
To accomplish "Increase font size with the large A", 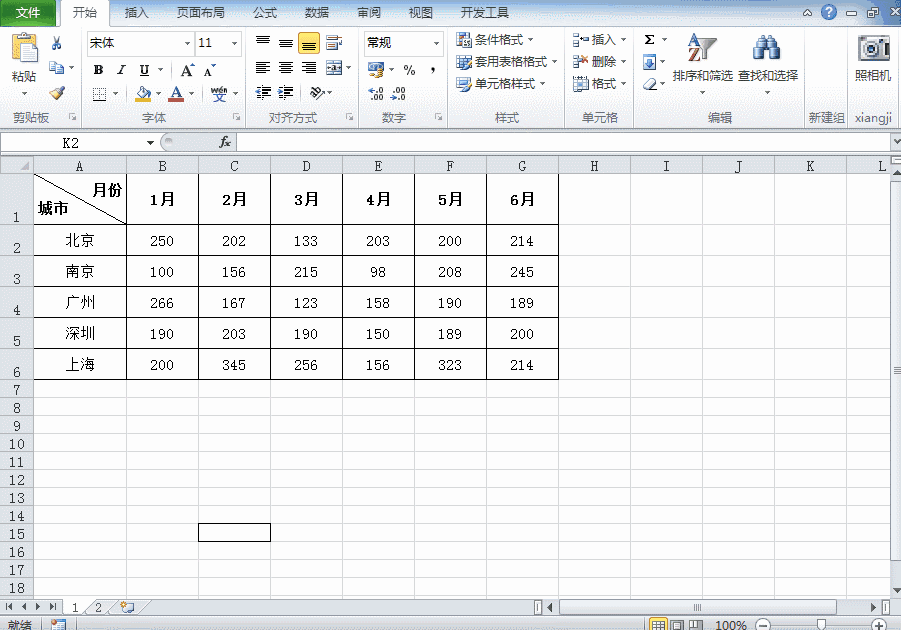I will (x=187, y=70).
